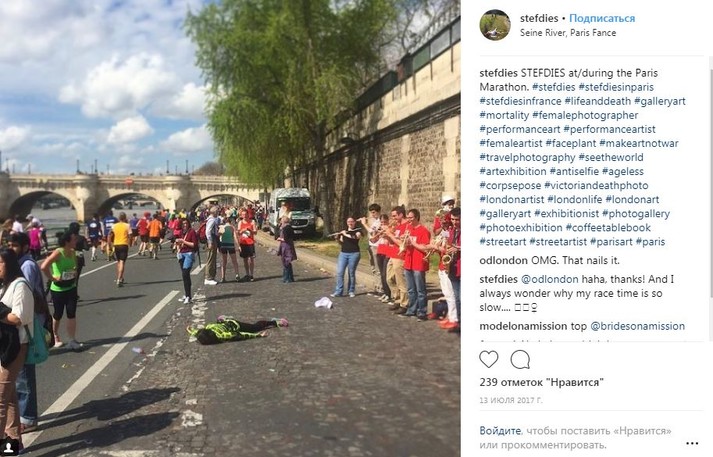This screenshot has width=713, height=457.
Task: Open the #stefdiesinparis hashtag
Action: click(x=616, y=87)
